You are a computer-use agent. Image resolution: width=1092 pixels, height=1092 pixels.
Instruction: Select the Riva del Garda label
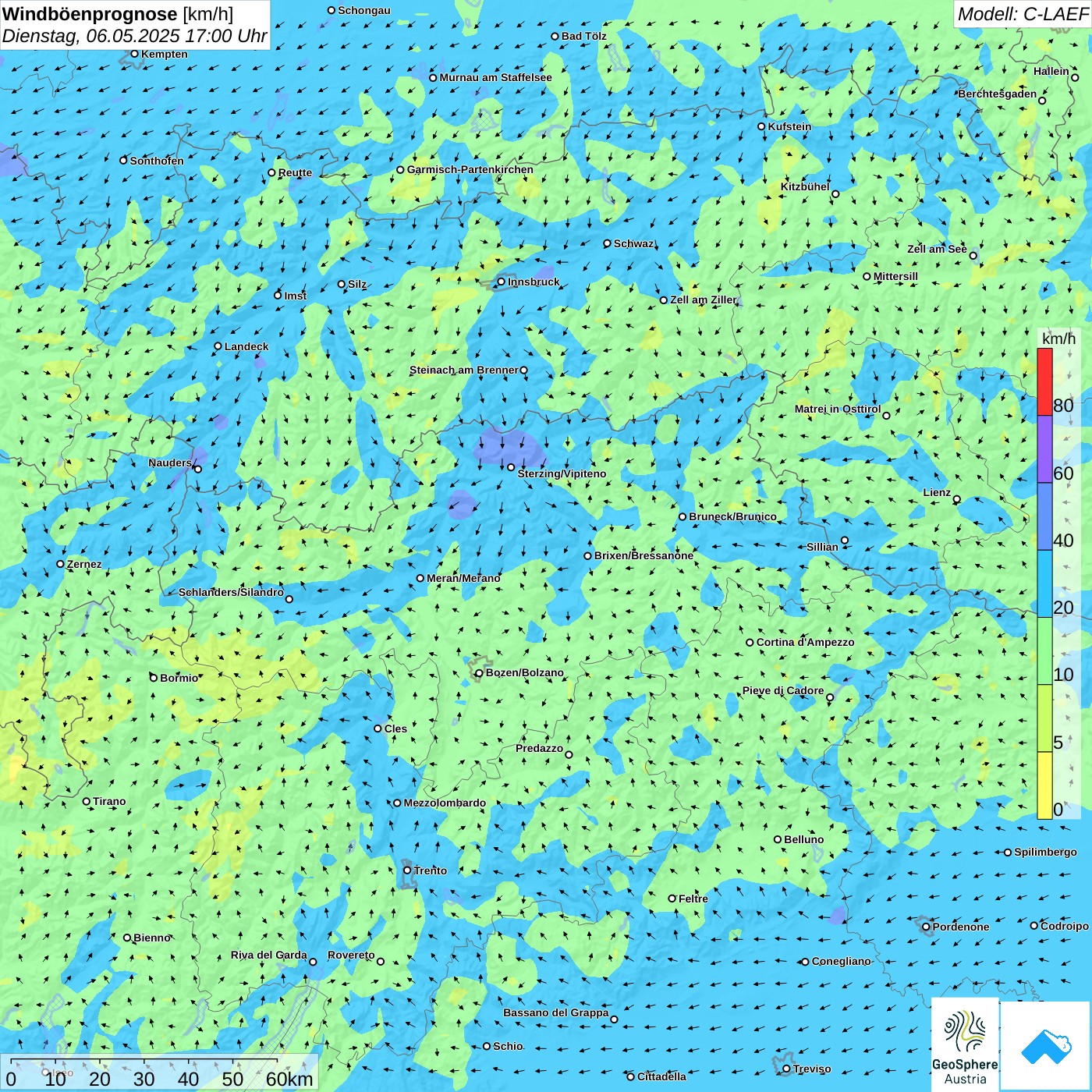[269, 955]
